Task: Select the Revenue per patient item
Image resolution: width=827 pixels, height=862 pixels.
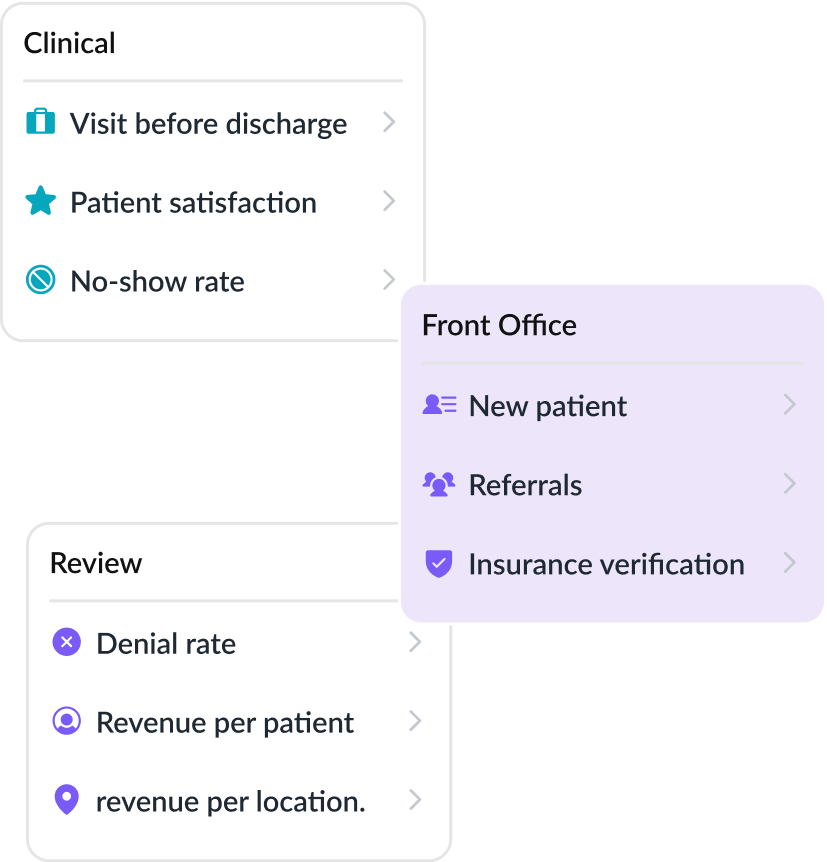Action: pyautogui.click(x=224, y=722)
